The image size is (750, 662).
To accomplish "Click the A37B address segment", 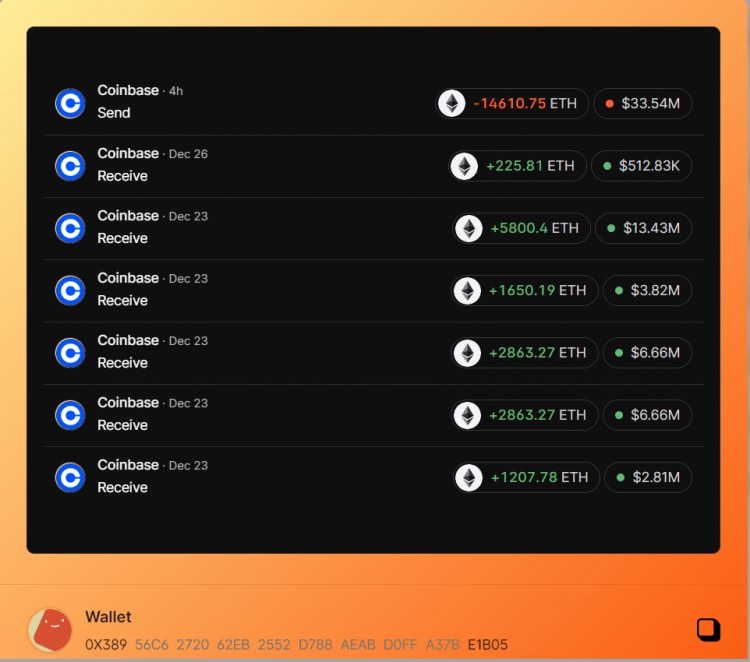I will tap(442, 645).
